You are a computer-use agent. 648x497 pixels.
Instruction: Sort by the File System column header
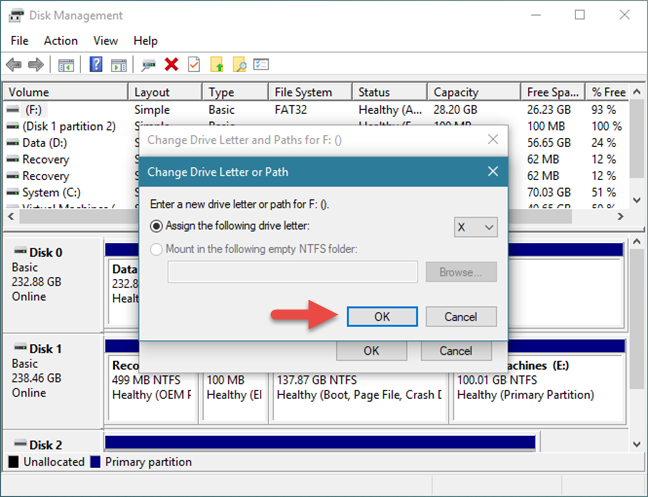click(311, 92)
